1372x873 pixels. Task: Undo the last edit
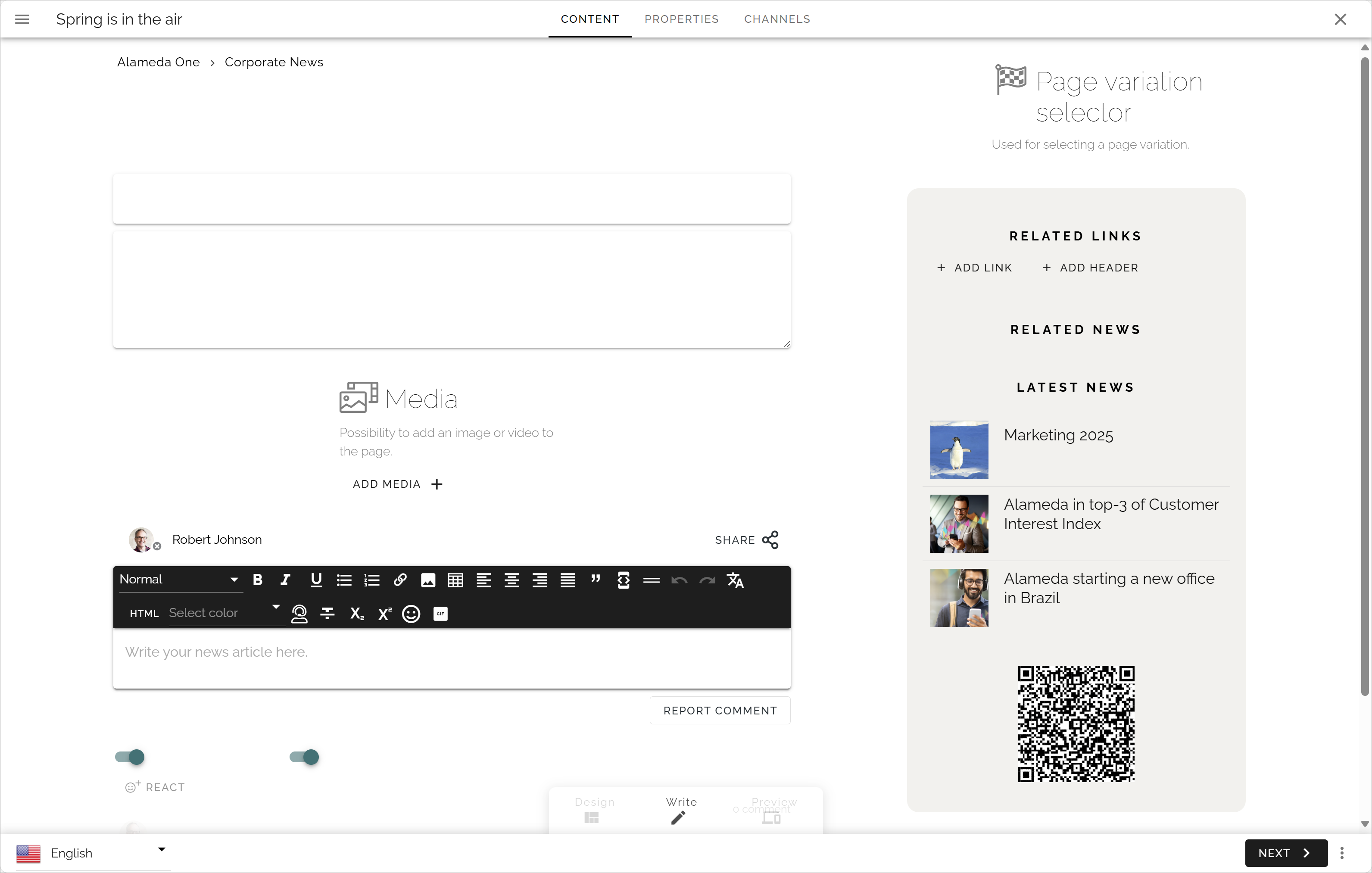click(679, 580)
